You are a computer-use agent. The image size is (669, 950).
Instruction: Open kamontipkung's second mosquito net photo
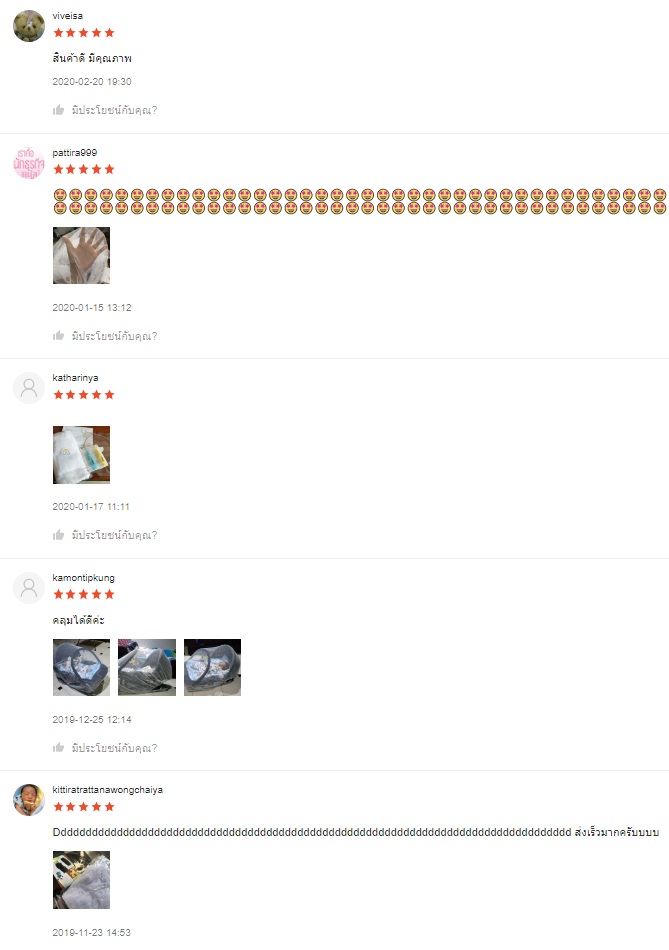(147, 667)
